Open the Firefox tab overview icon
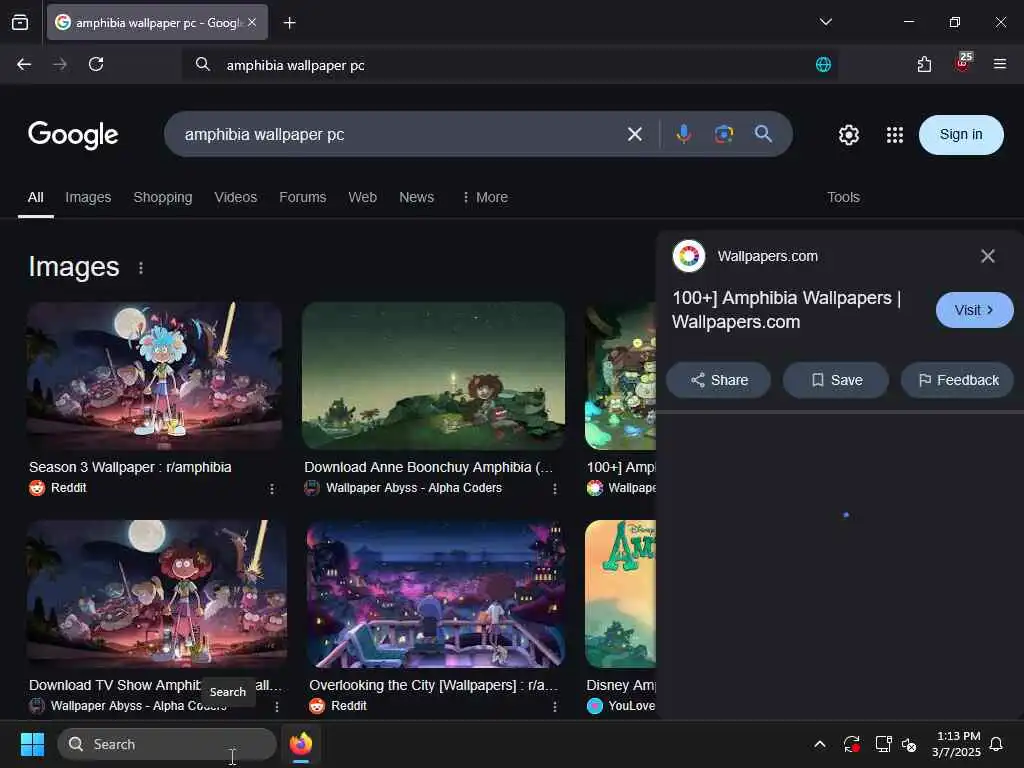This screenshot has height=768, width=1024. pyautogui.click(x=20, y=22)
